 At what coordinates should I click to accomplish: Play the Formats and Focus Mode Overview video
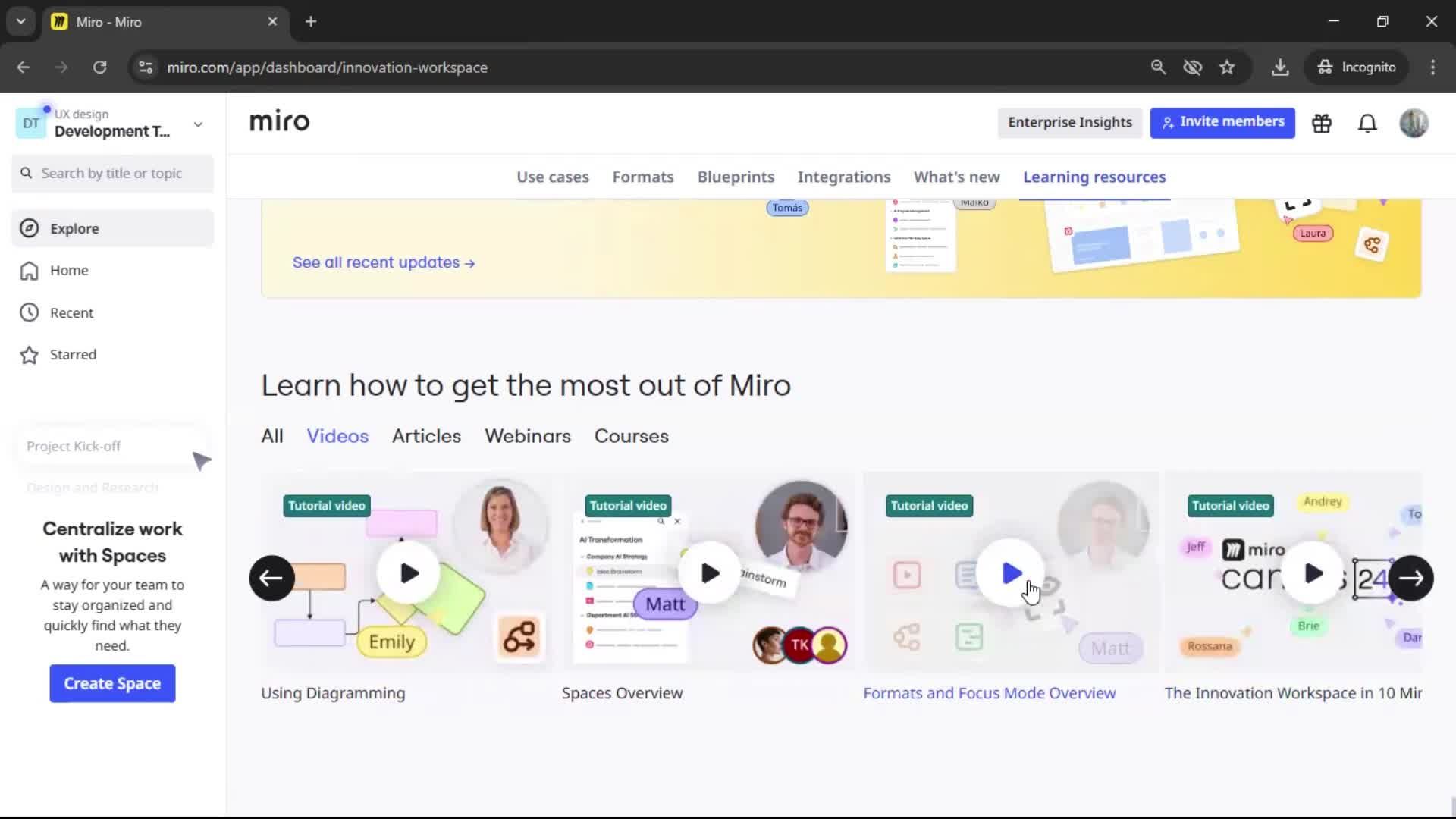point(1011,573)
